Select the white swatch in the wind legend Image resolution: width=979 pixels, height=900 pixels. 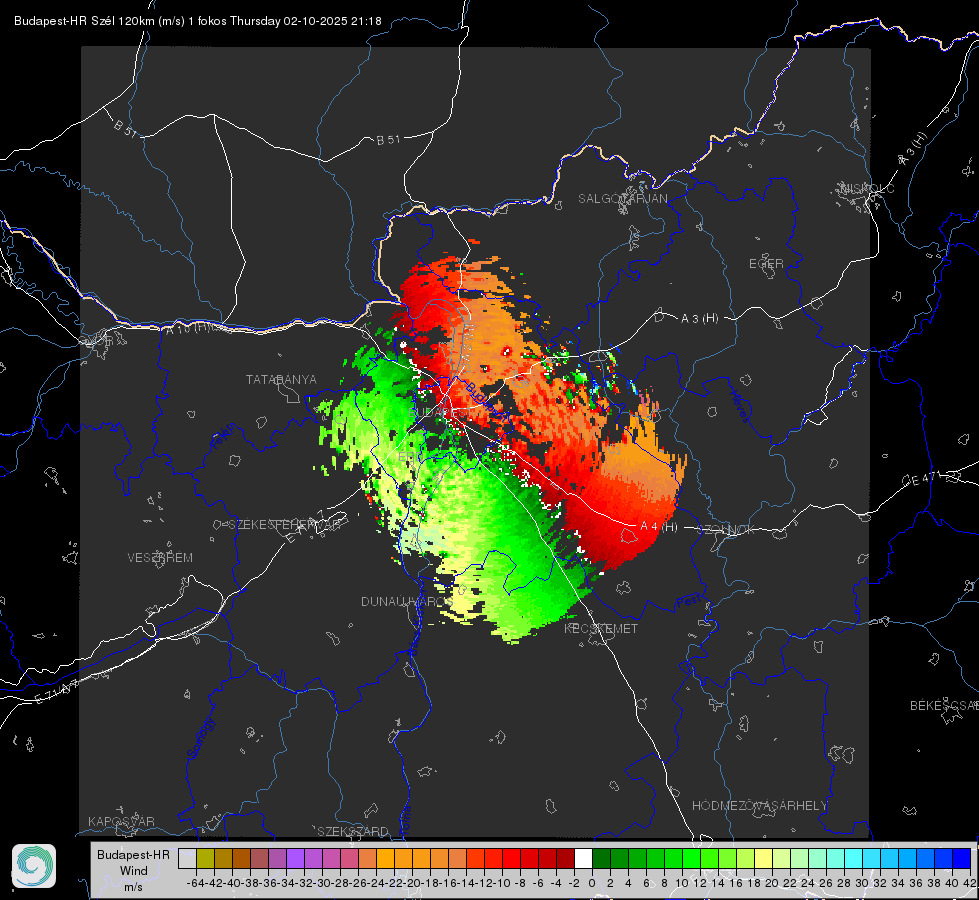pyautogui.click(x=583, y=858)
